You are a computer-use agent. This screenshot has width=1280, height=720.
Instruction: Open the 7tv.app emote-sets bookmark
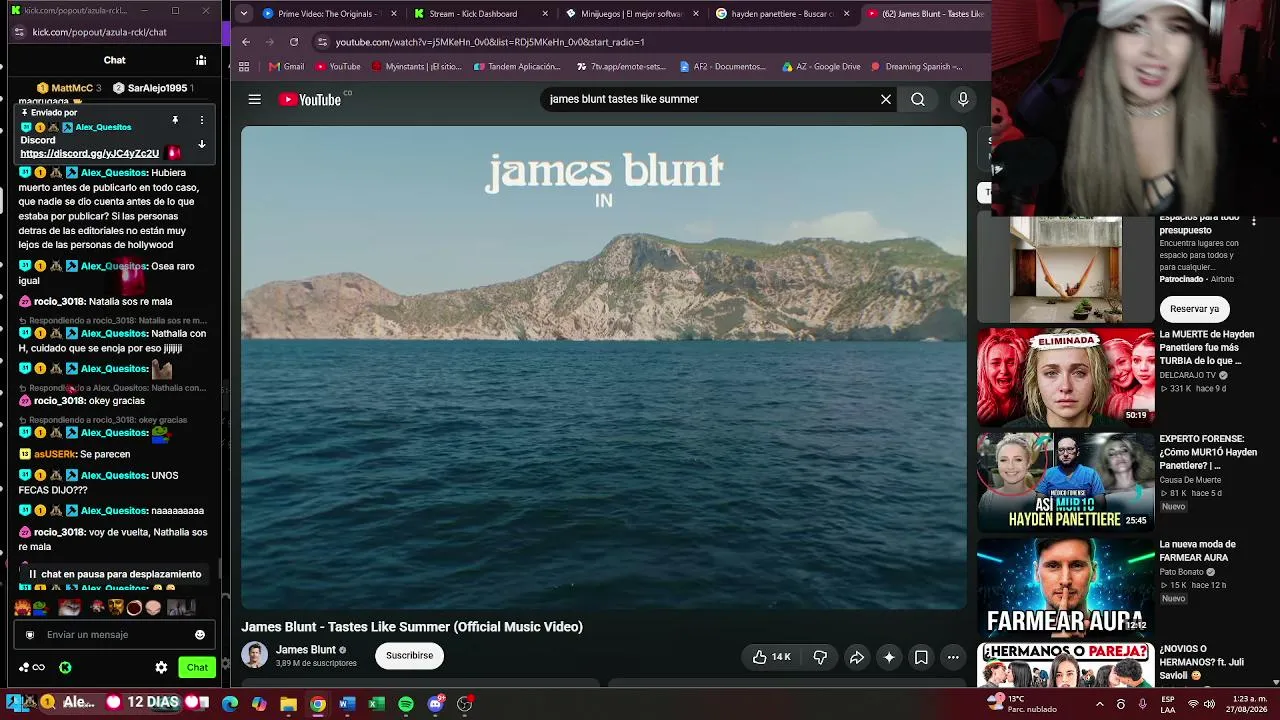pyautogui.click(x=621, y=67)
